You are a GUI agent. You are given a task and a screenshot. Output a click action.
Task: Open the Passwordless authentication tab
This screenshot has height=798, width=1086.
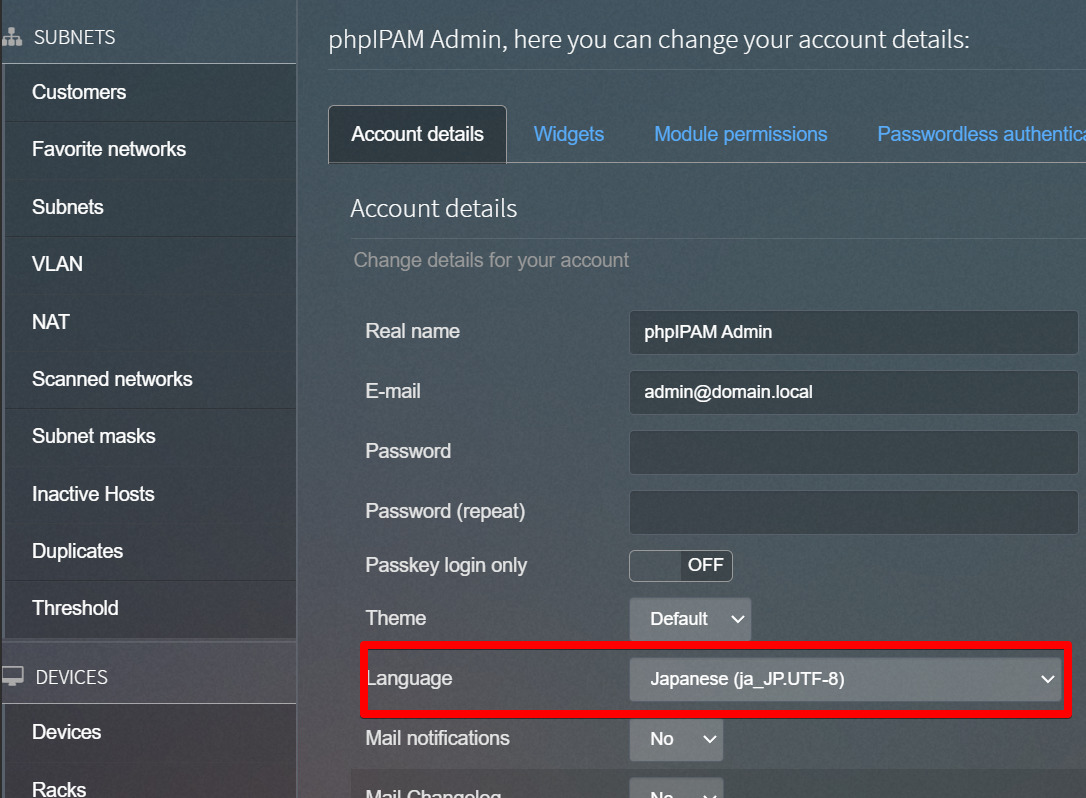click(981, 134)
